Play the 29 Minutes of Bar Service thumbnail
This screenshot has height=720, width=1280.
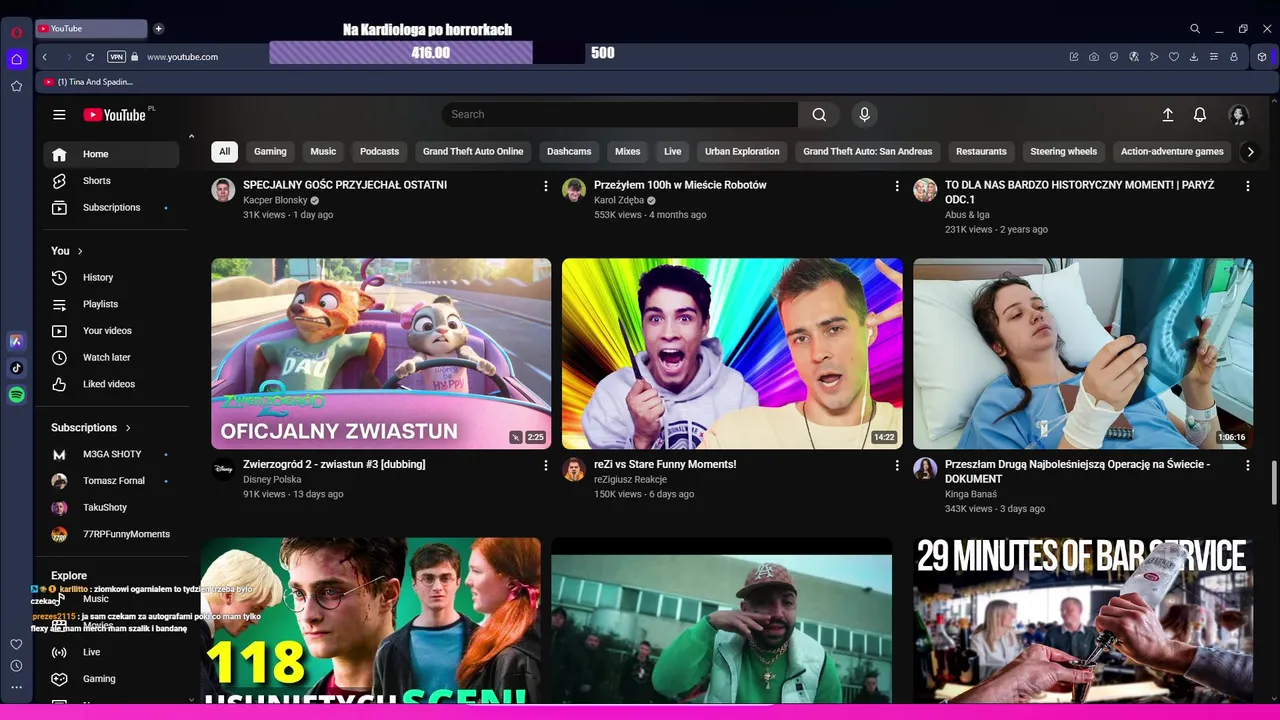[1083, 620]
